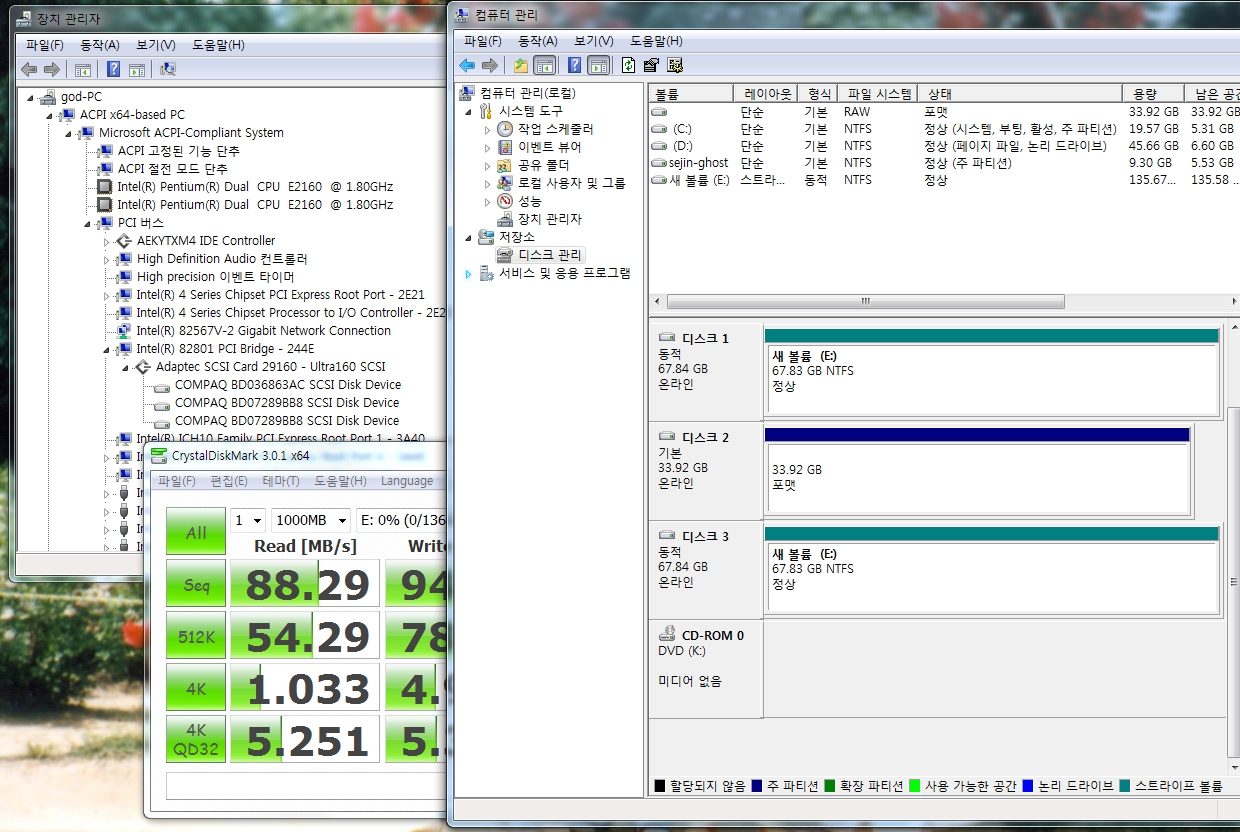
Task: Click Forward arrow in Device Manager toolbar
Action: 52,69
